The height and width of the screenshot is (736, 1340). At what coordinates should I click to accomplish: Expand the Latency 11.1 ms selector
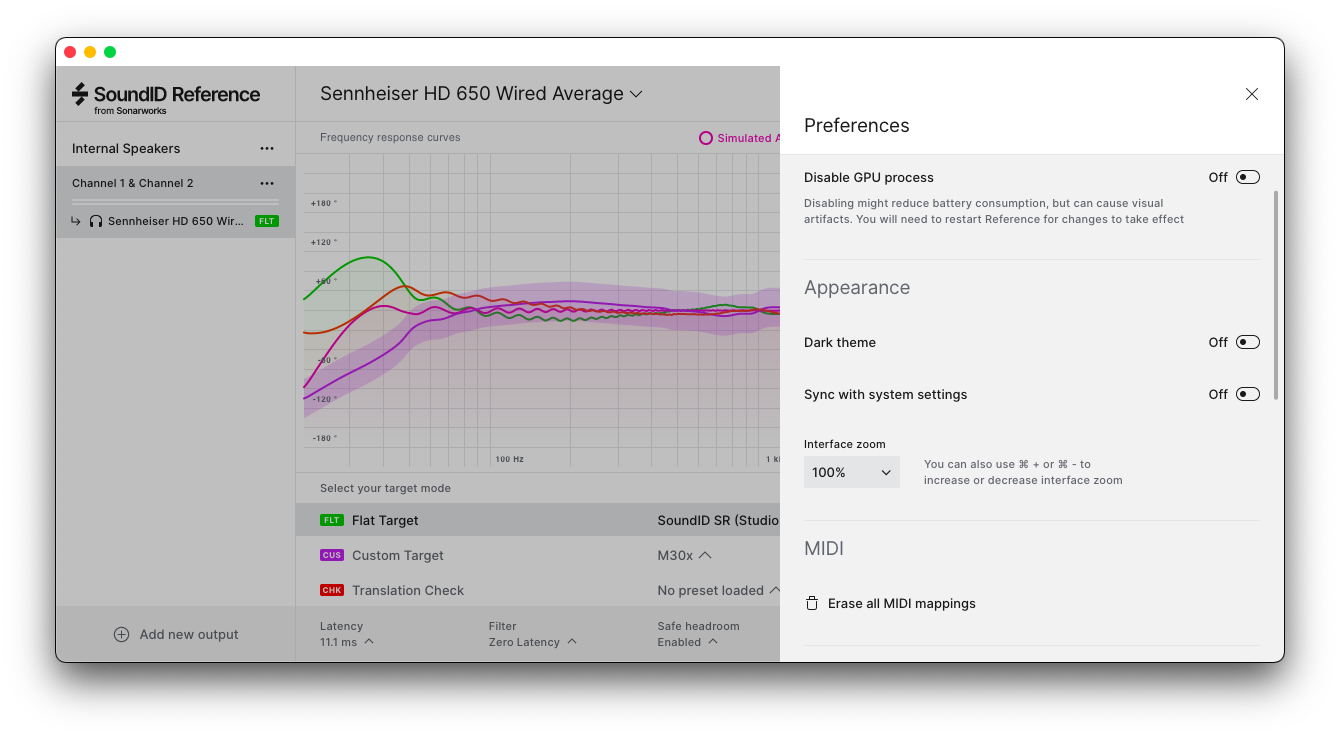click(x=347, y=642)
